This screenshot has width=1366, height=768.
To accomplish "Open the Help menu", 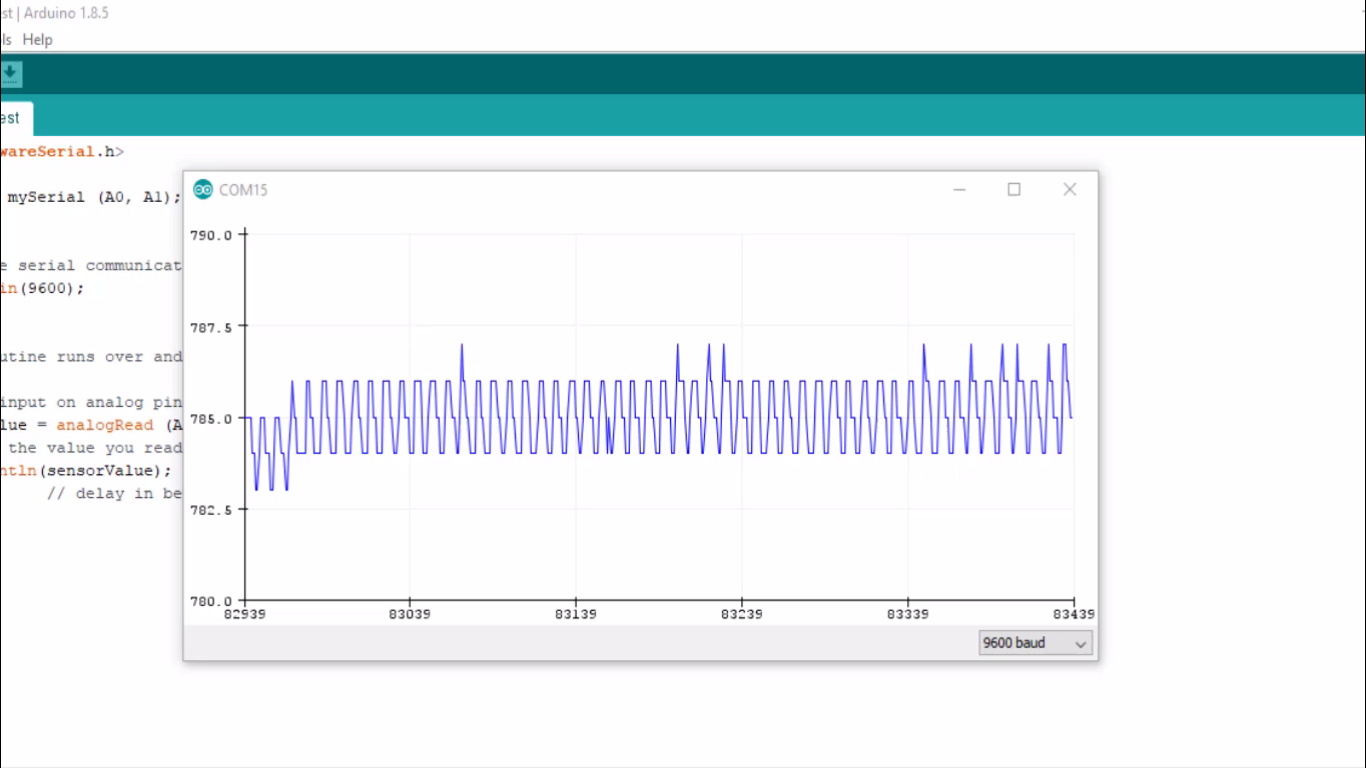I will pos(38,40).
